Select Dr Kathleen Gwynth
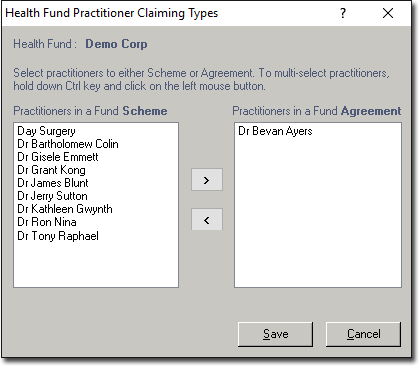Screen dimensions: 419x366 coord(65,209)
